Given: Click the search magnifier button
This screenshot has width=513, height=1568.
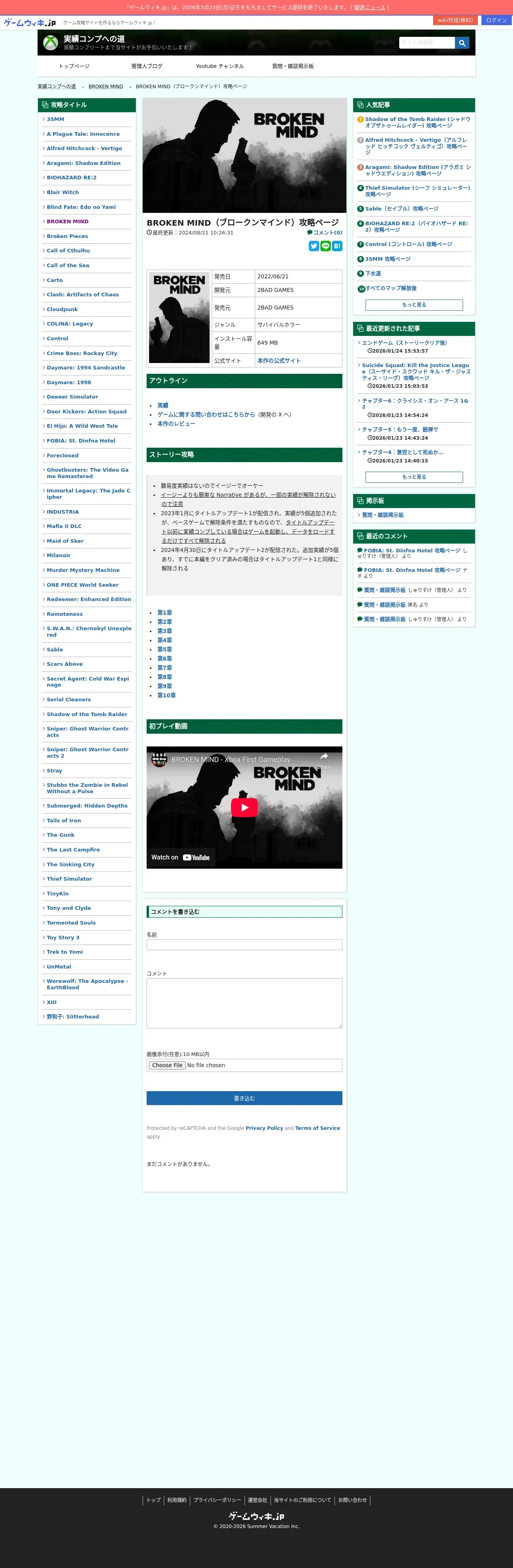Looking at the screenshot, I should click(x=462, y=43).
